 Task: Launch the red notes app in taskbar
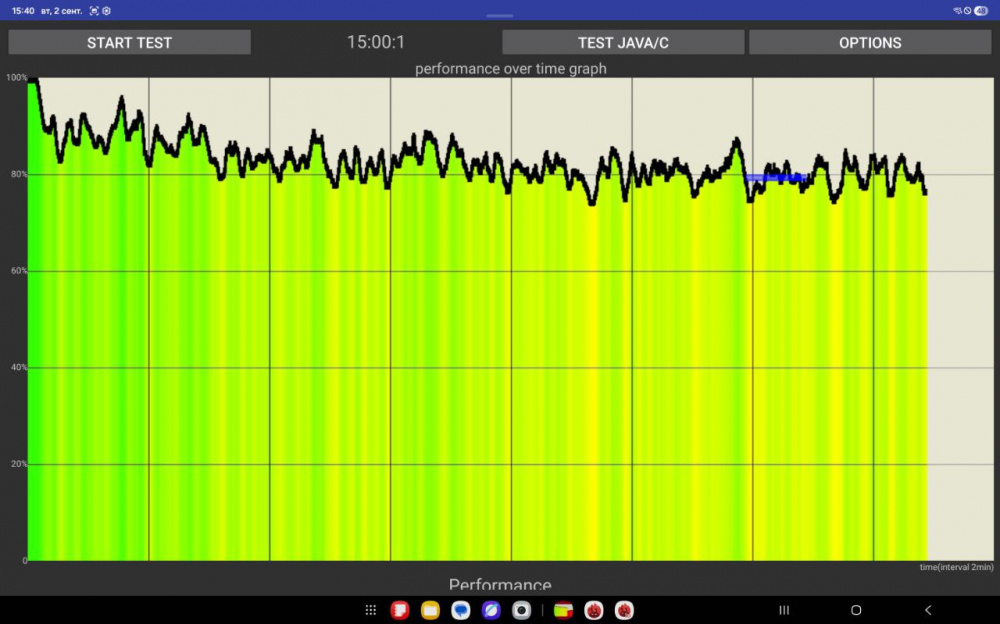[400, 610]
